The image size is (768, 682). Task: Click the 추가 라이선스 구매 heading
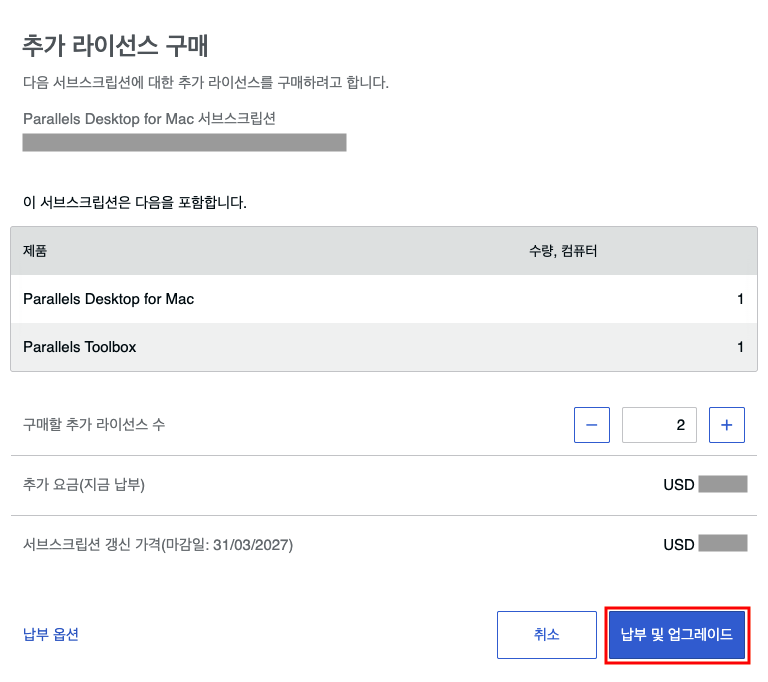[116, 46]
